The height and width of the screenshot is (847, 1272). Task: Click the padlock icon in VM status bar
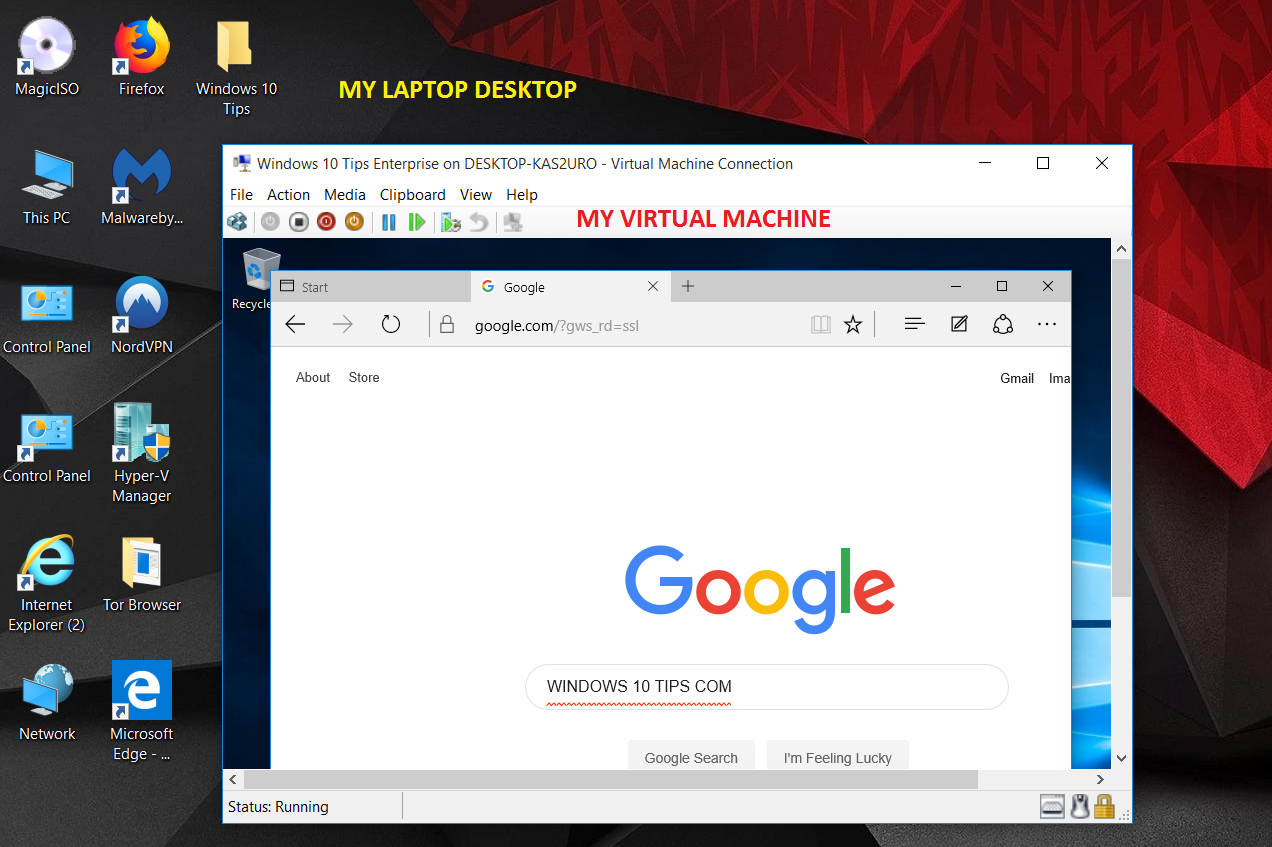tap(1104, 806)
